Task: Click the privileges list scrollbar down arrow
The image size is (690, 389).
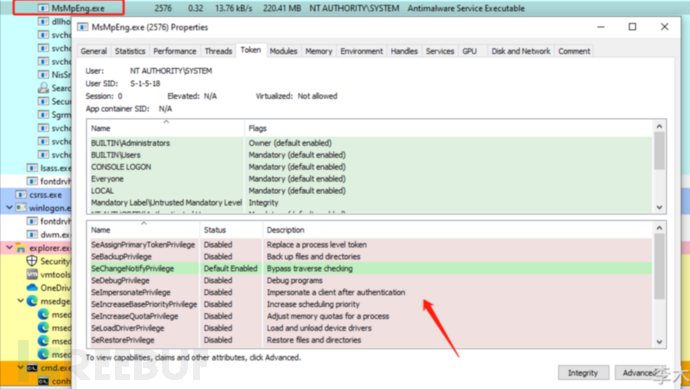Action: pyautogui.click(x=659, y=342)
